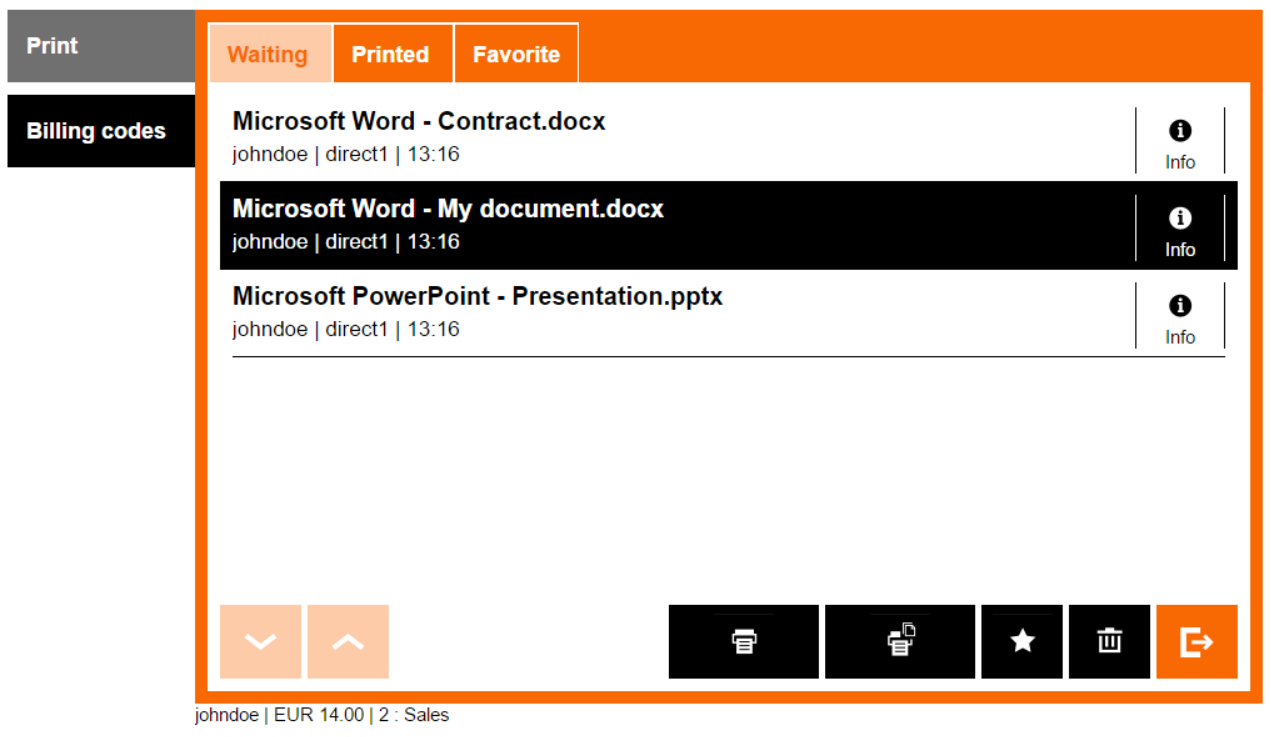
Task: Log out using the orange exit icon
Action: [x=1196, y=641]
